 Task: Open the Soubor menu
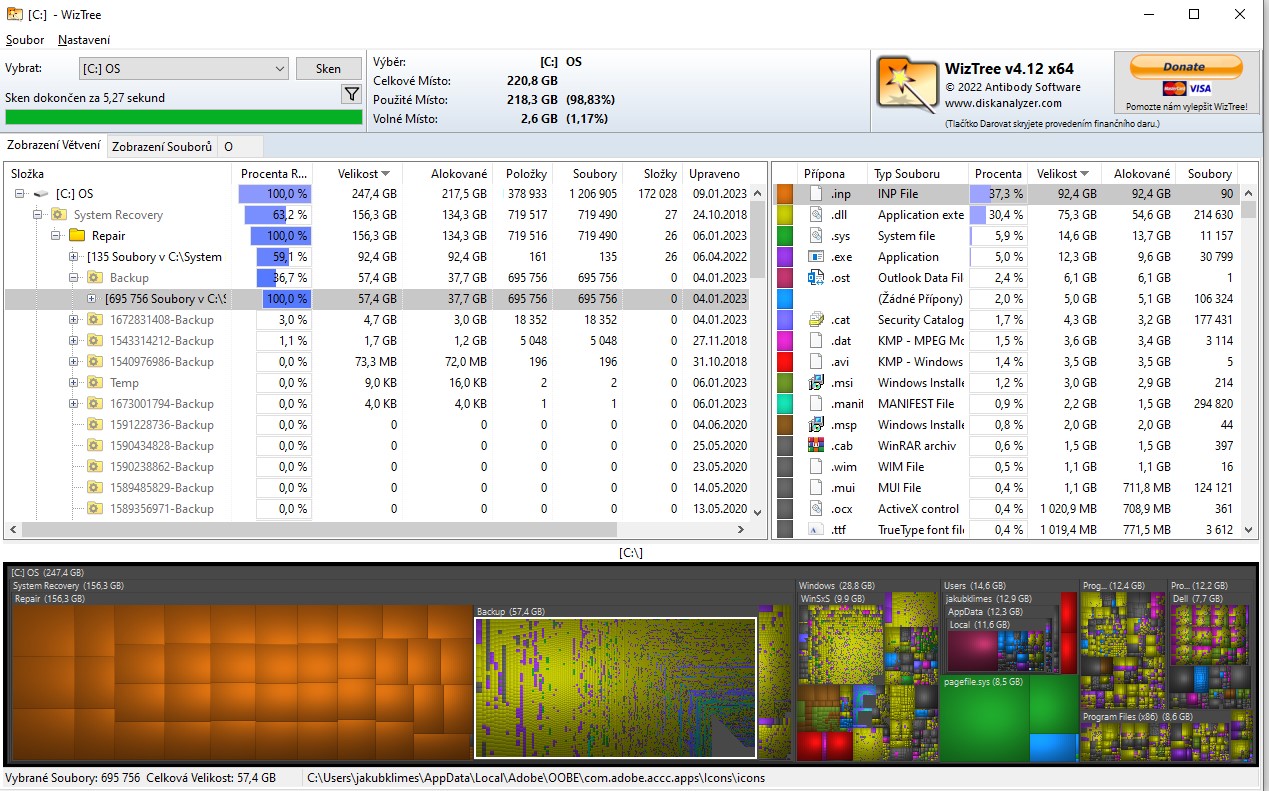(x=25, y=40)
